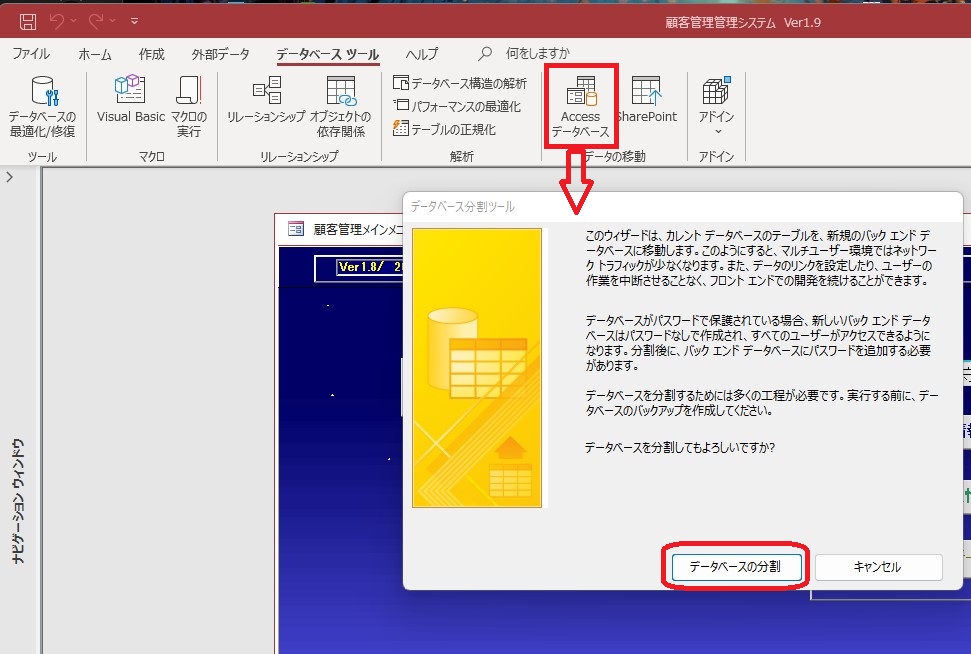
Task: Switch to the 作成 ribbon tab
Action: (x=152, y=54)
